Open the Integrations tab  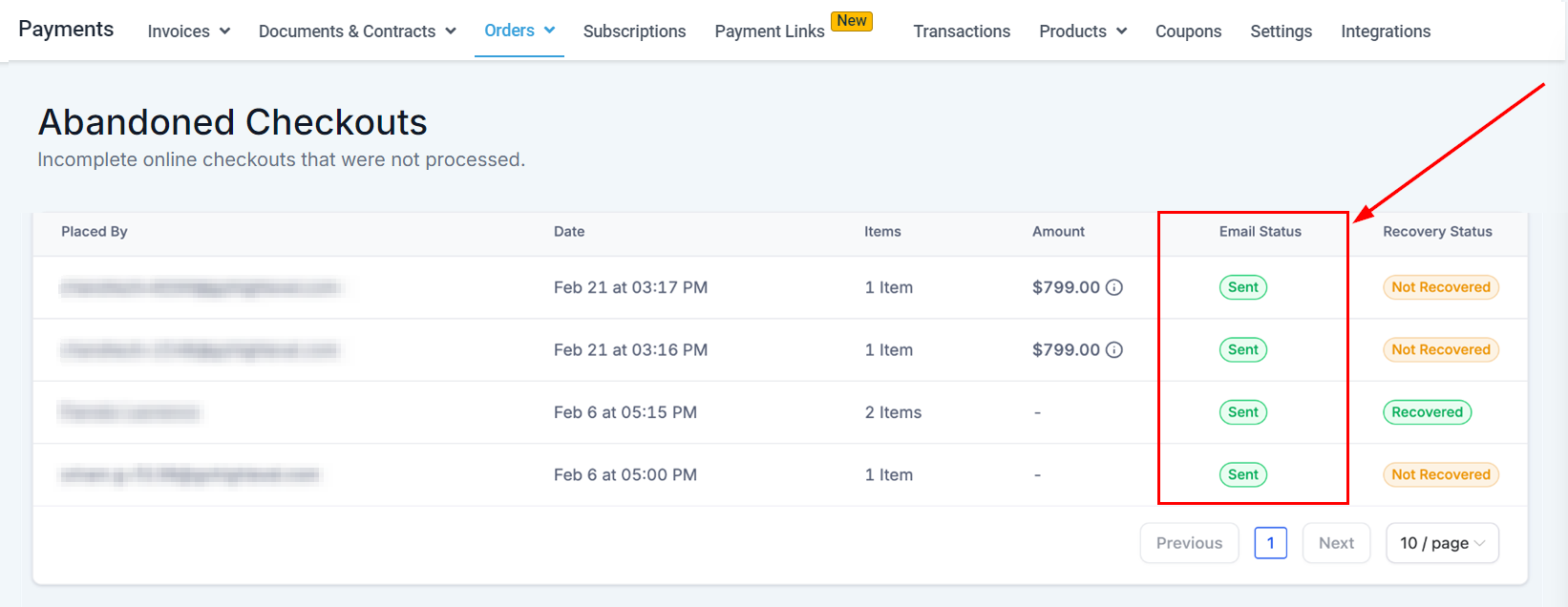(x=1385, y=31)
